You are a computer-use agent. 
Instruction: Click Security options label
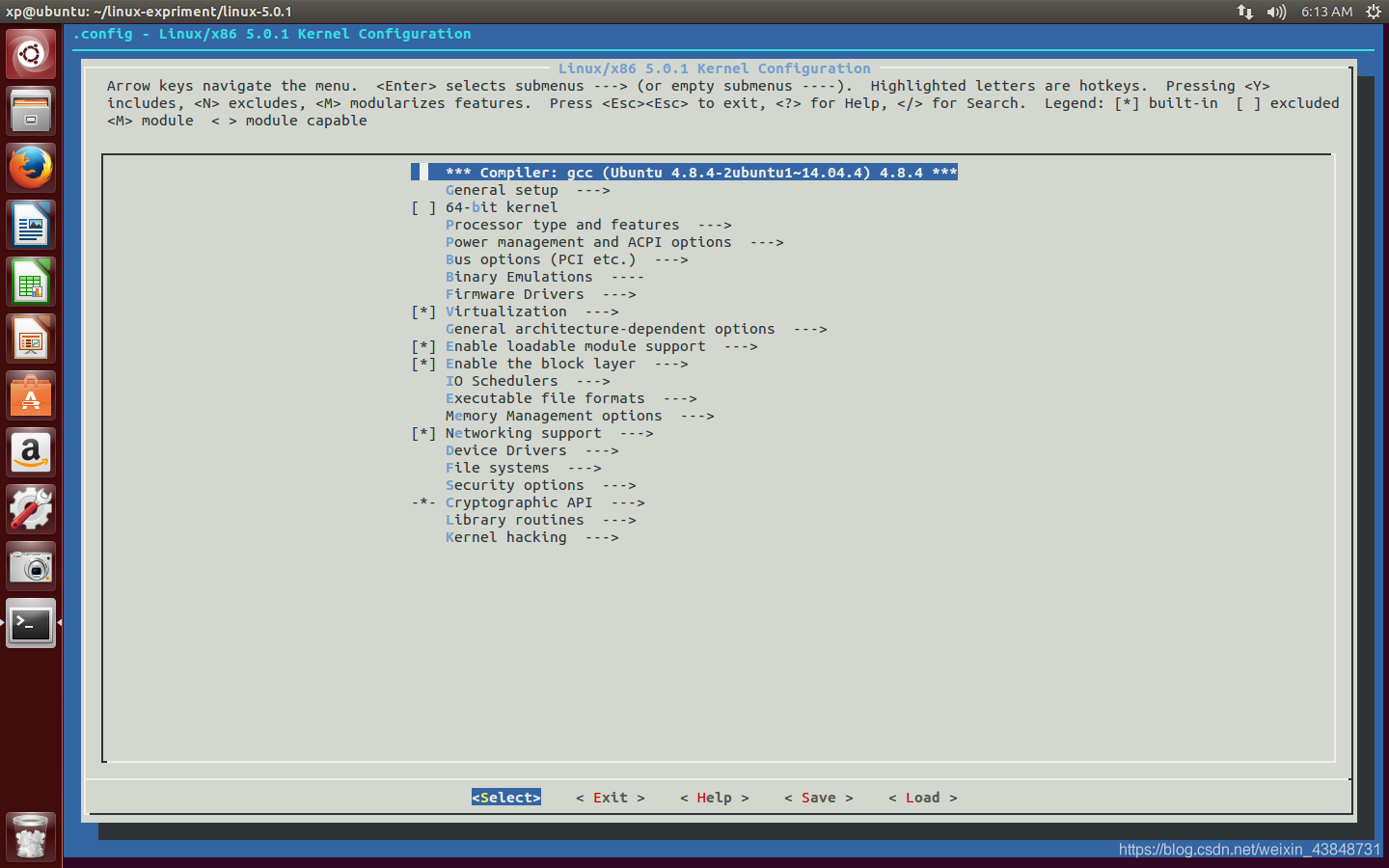514,485
